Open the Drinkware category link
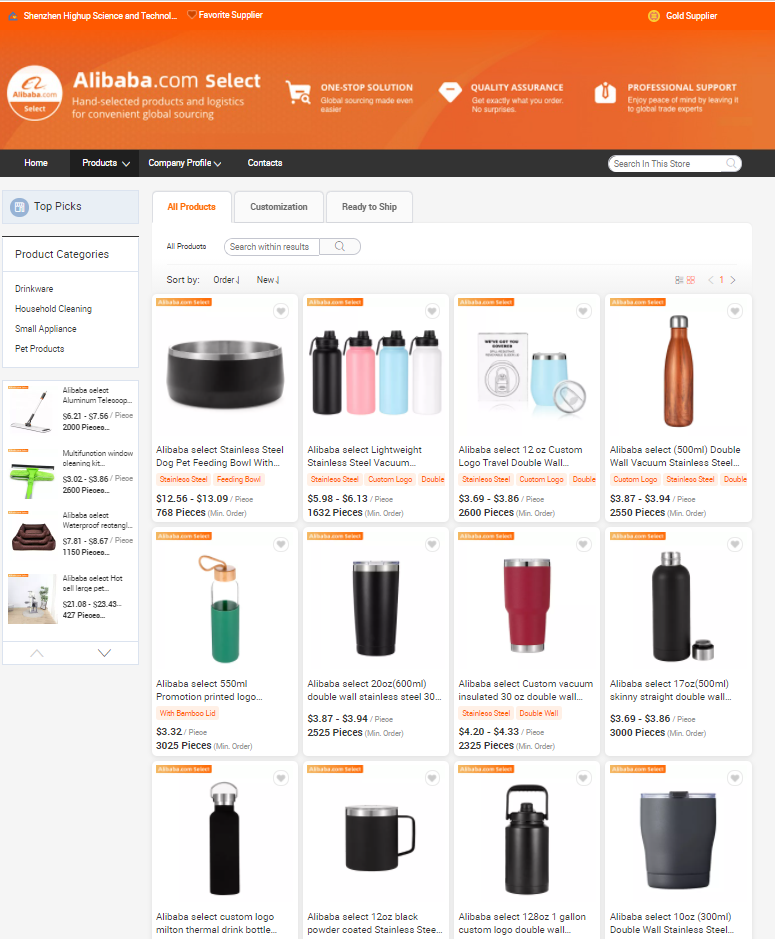Screen dimensions: 775x939 point(34,289)
